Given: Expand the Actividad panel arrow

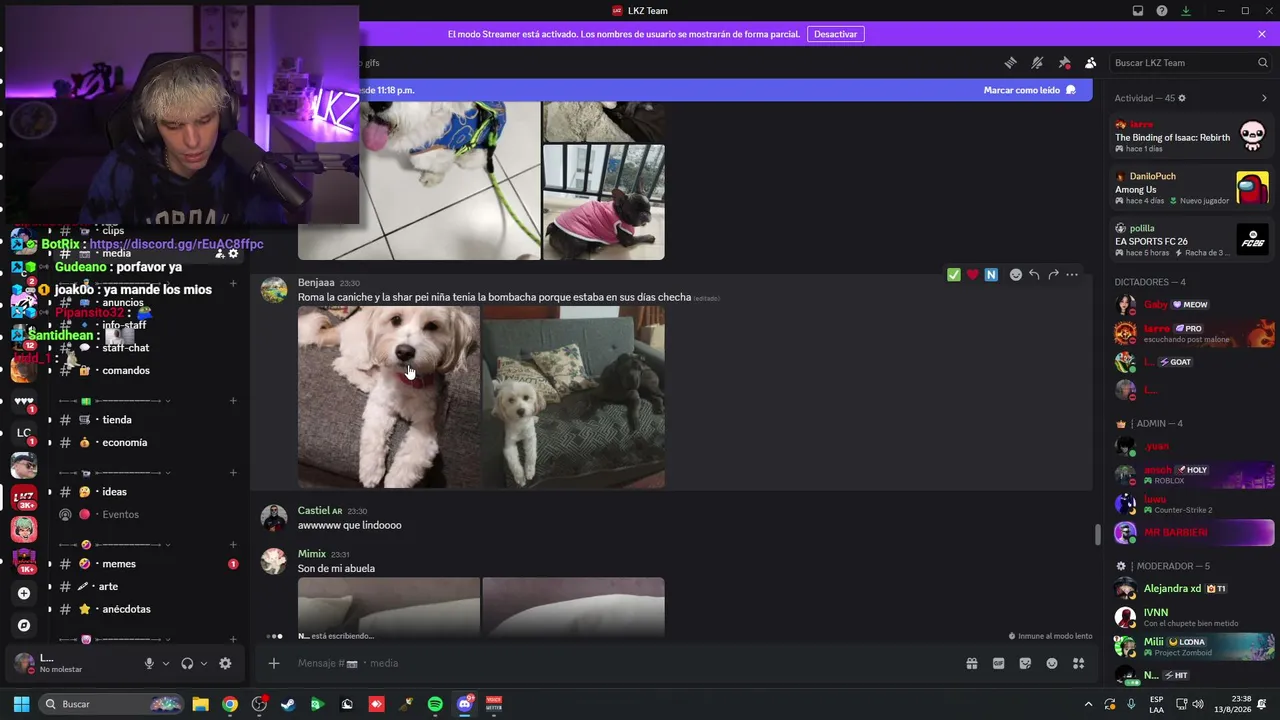Looking at the screenshot, I should click(1264, 98).
